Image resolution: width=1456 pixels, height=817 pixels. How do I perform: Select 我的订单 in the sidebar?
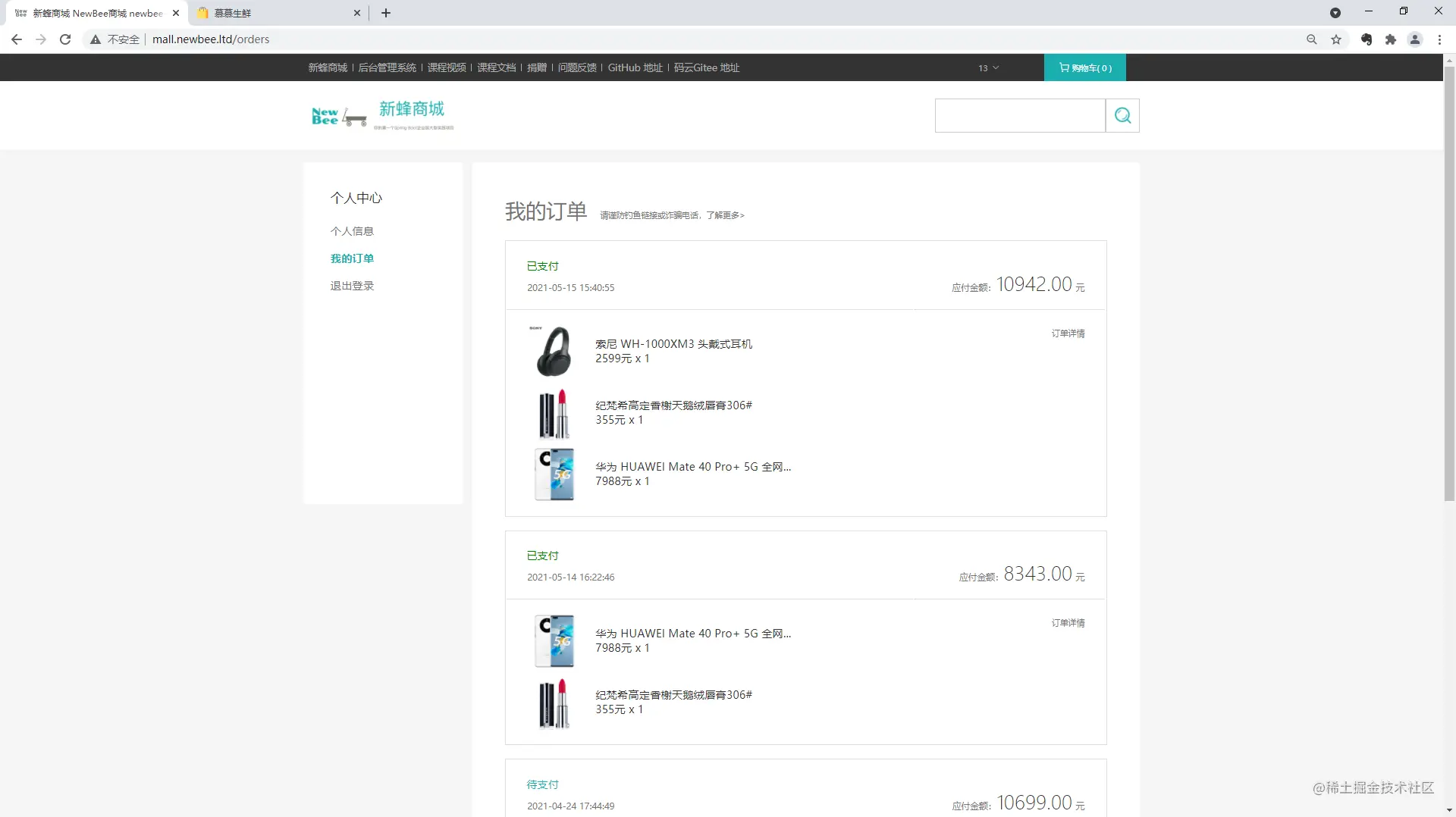(x=352, y=258)
